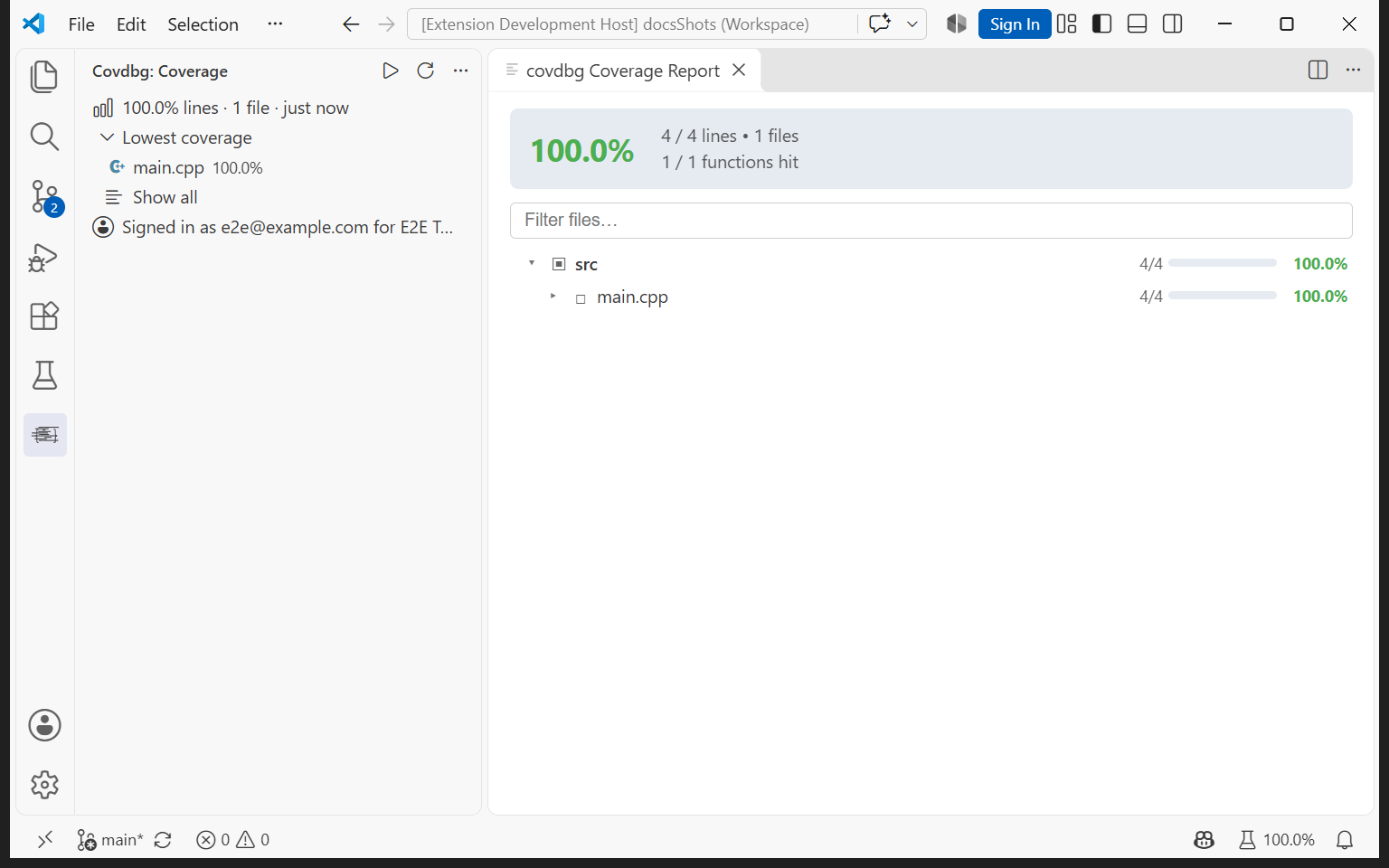Open the Edit menu
Screen dimensions: 1389x868
coord(131,24)
